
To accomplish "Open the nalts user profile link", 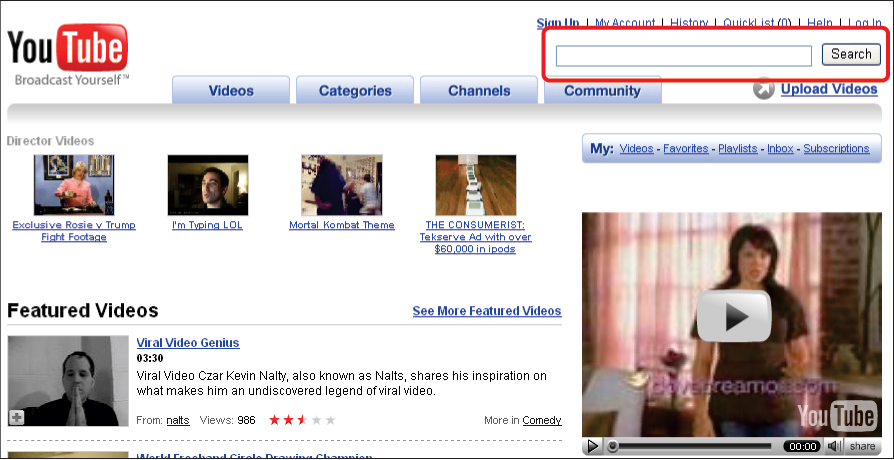I will coord(178,421).
